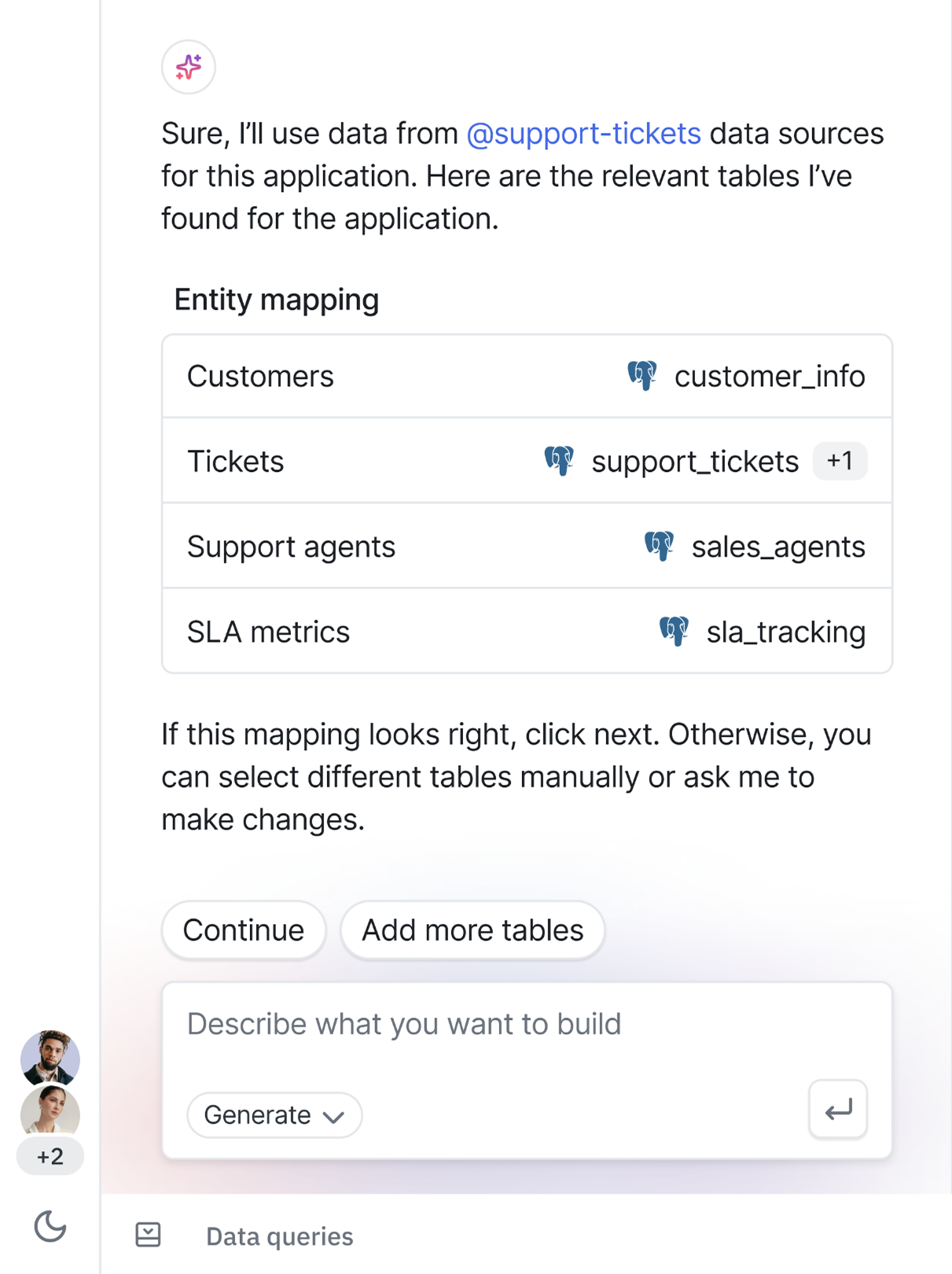Click the PostgreSQL icon beside sla_tracking
The height and width of the screenshot is (1274, 952).
click(674, 631)
